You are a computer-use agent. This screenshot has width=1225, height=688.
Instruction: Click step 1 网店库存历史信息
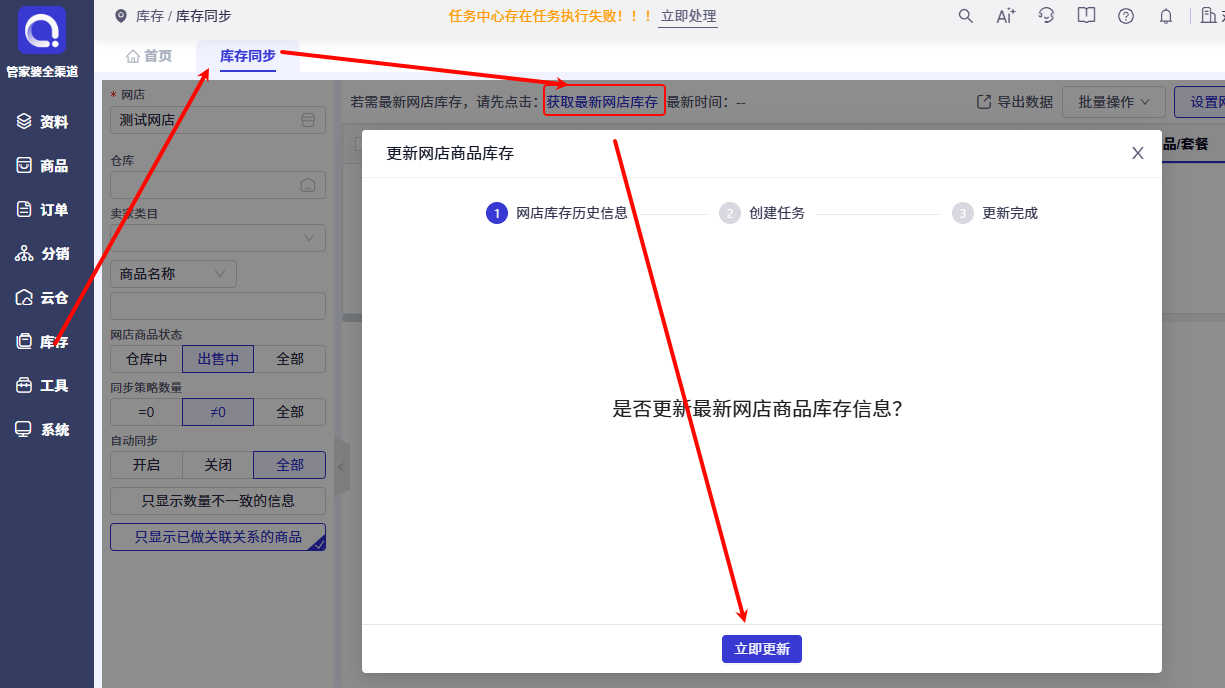(x=557, y=213)
